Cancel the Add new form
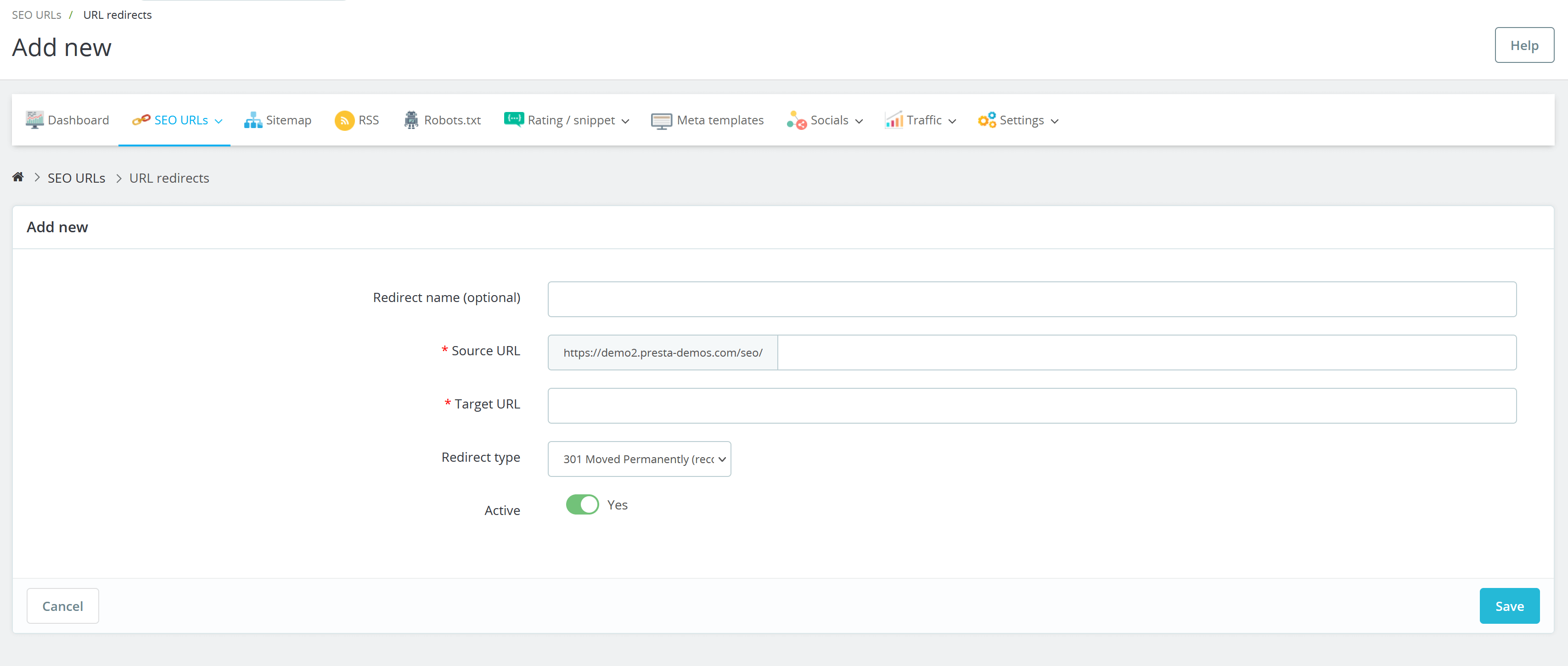Screen dimensions: 1568x666 62,606
